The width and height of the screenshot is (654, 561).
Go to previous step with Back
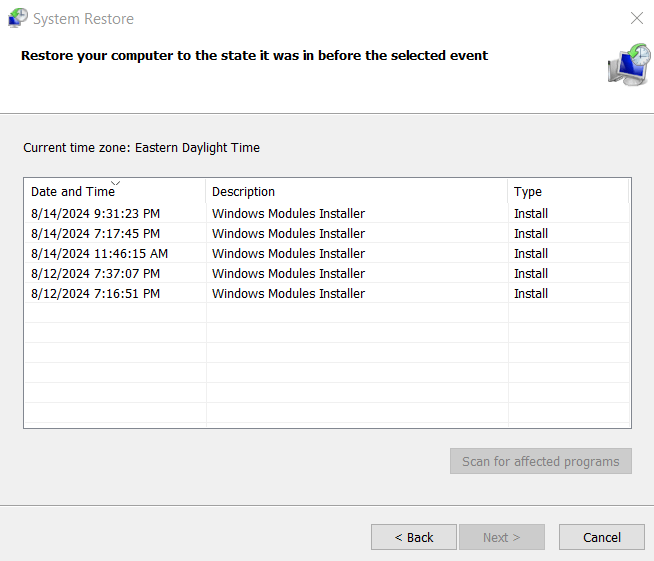point(414,537)
